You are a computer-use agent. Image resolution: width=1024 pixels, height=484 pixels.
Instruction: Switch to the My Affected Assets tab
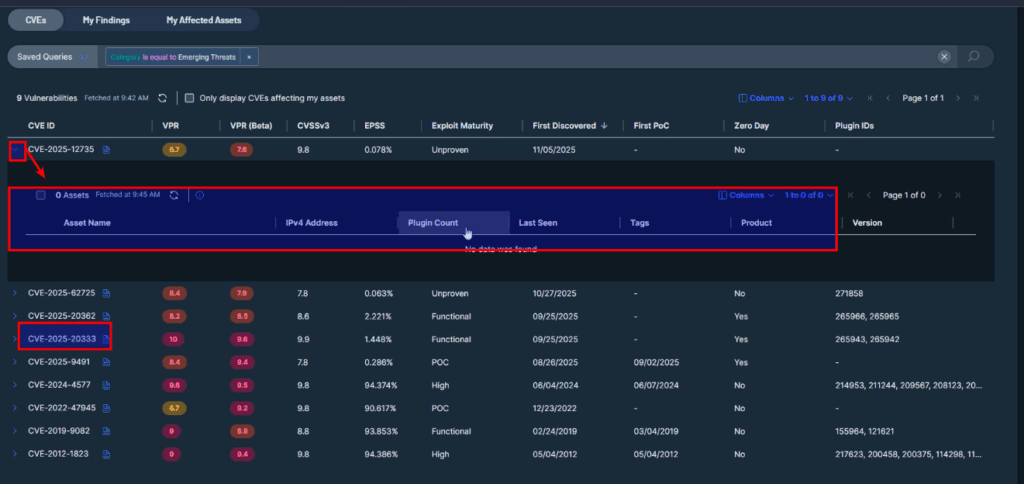point(203,20)
